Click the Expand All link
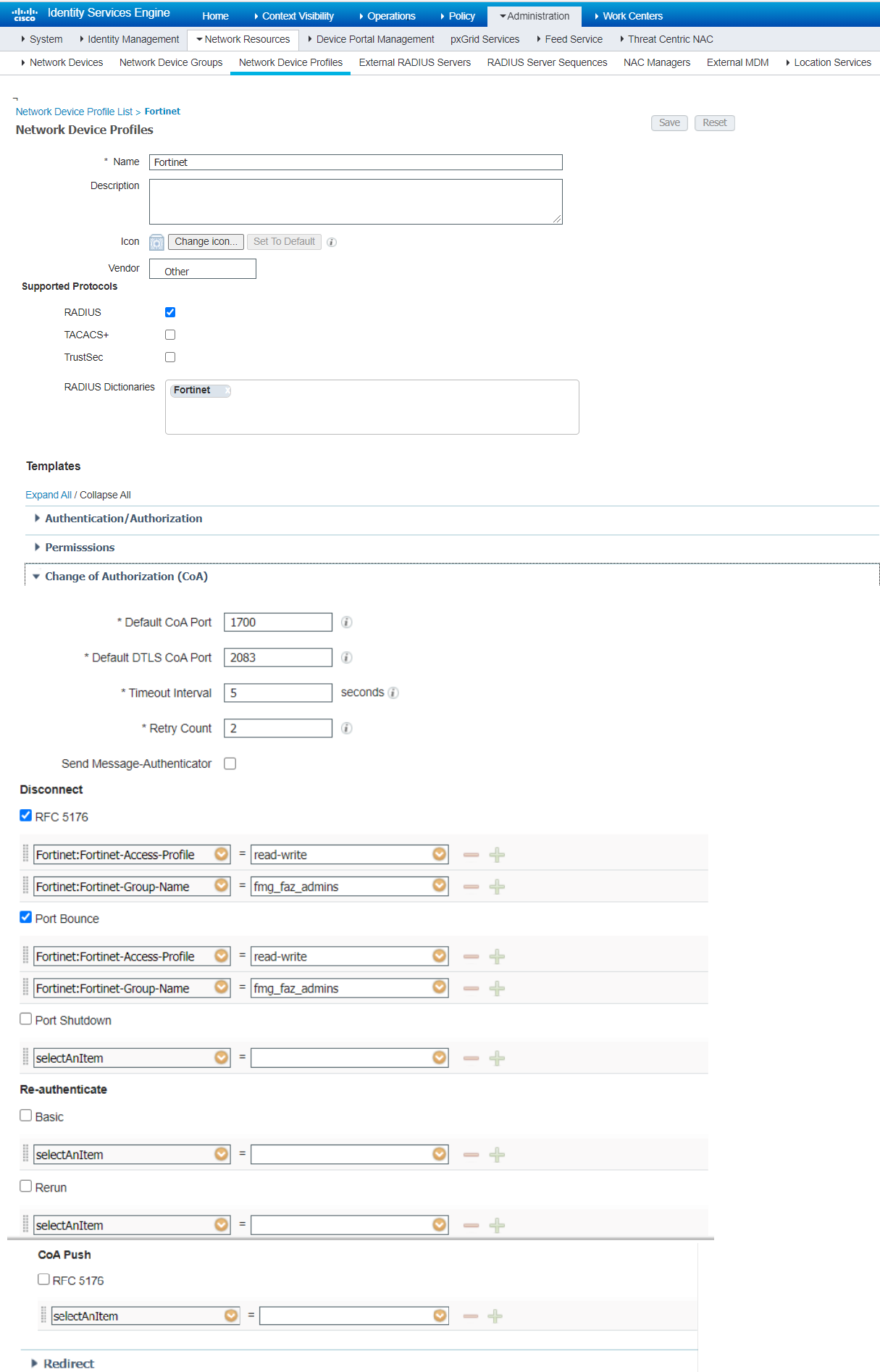880x1372 pixels. 49,495
